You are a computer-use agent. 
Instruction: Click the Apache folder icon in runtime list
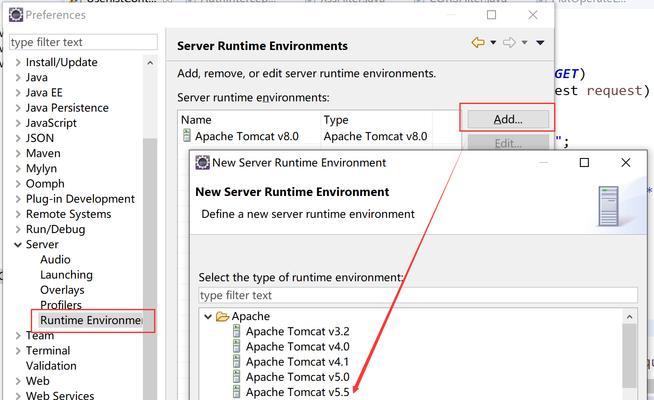pyautogui.click(x=222, y=317)
